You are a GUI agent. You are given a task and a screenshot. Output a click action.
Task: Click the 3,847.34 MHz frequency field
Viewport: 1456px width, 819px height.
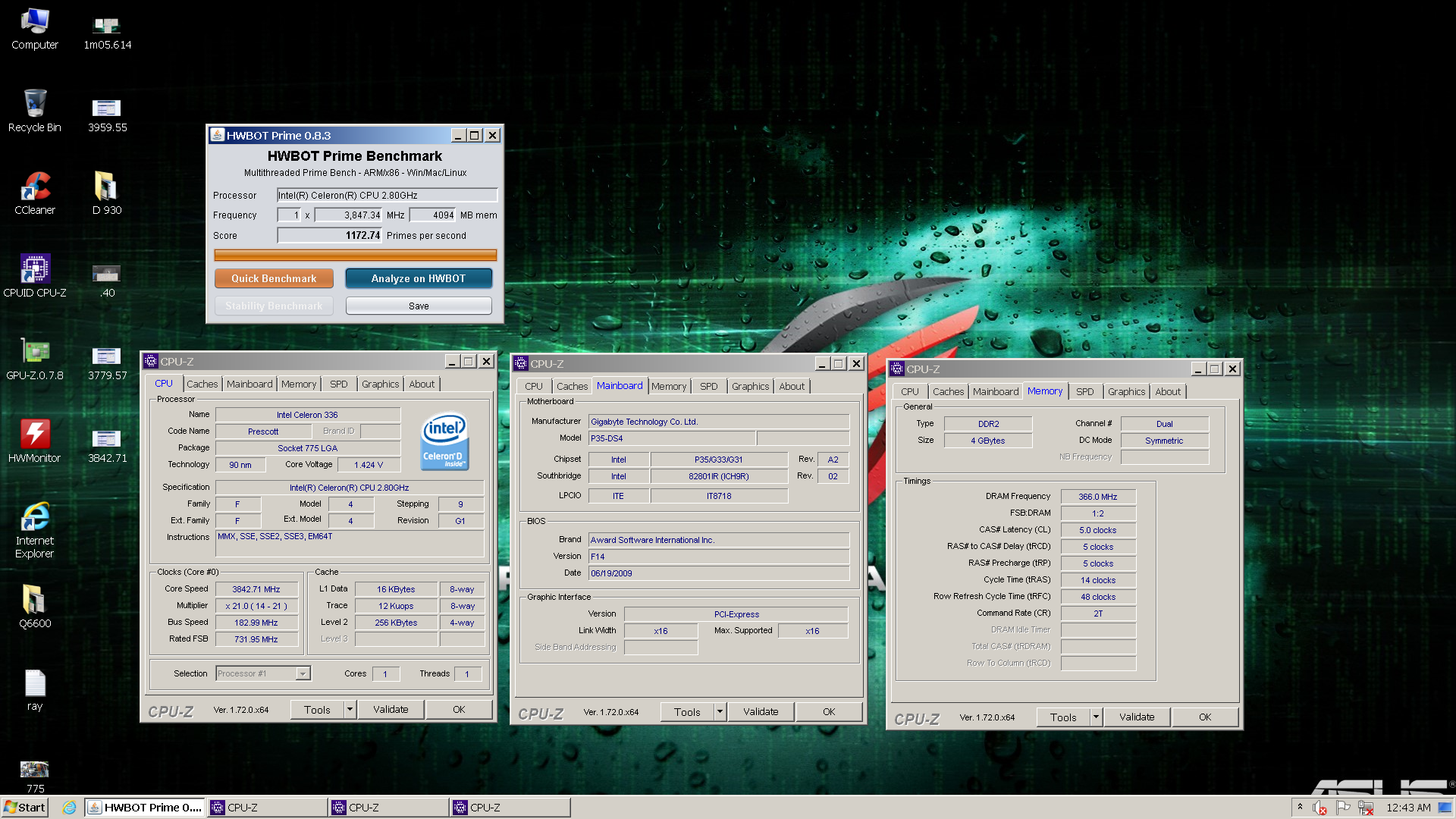(x=349, y=215)
